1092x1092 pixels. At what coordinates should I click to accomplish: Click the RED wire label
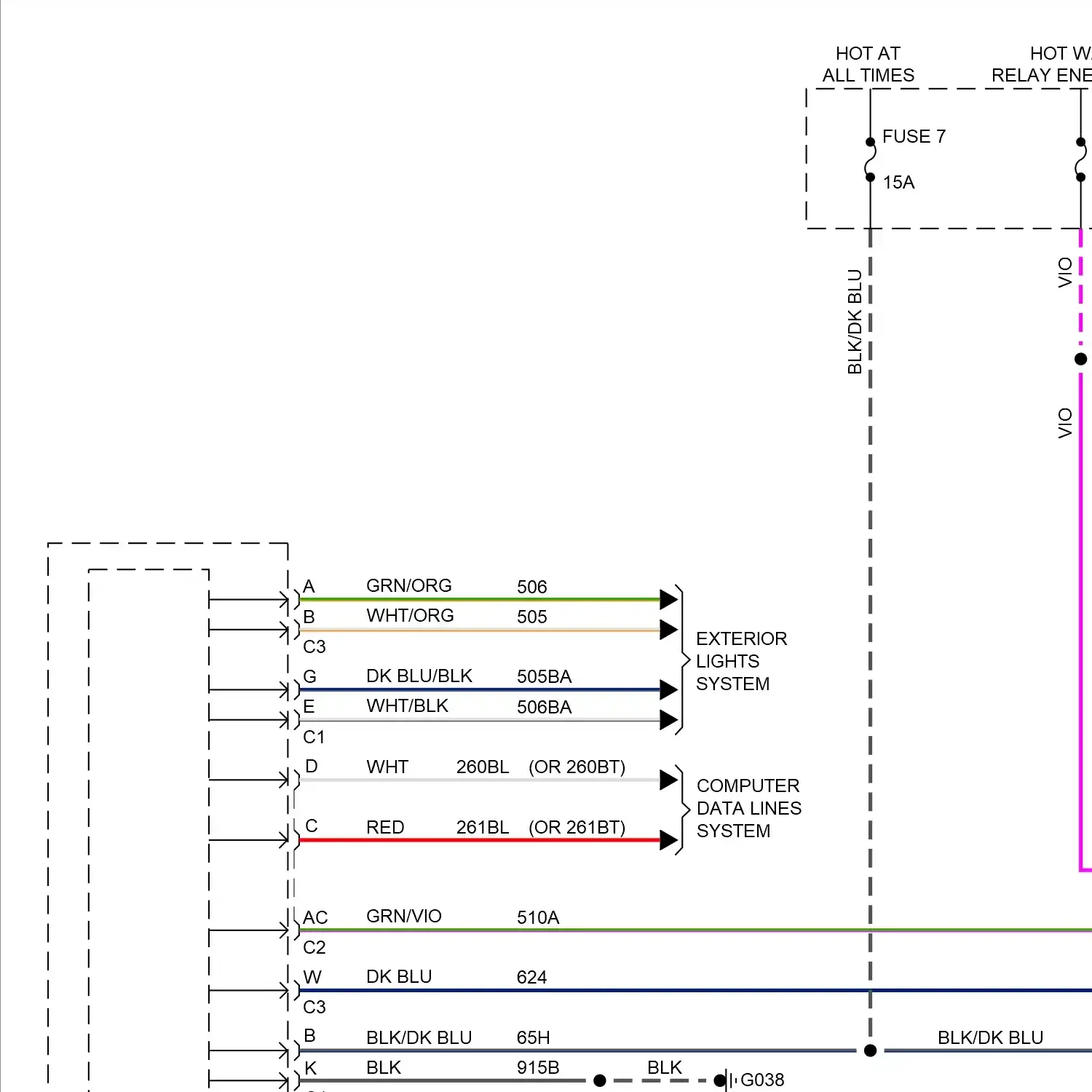pos(385,828)
